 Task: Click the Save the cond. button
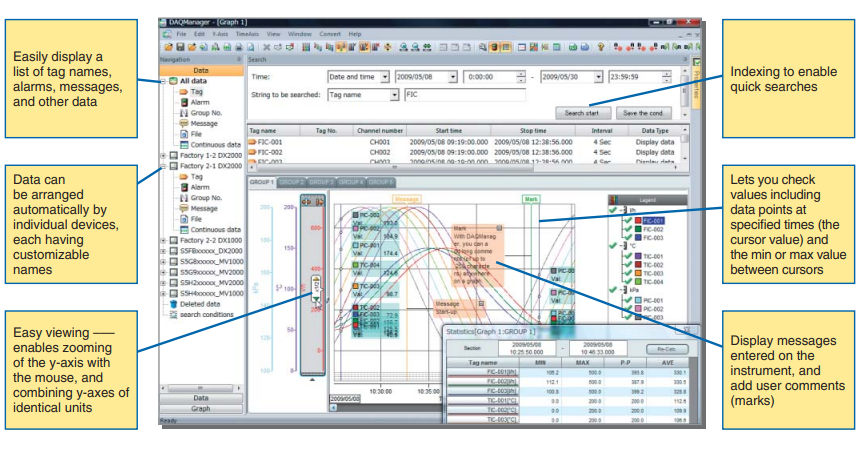(643, 113)
